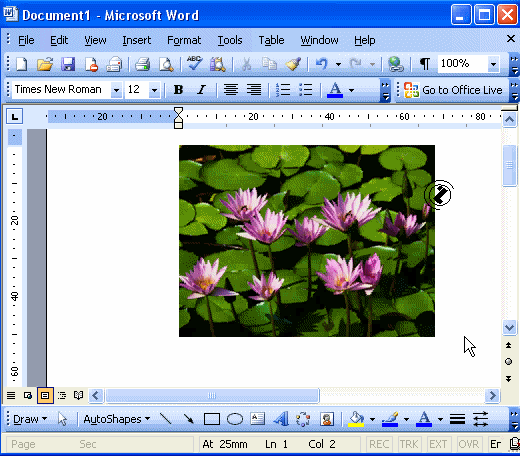This screenshot has height=456, width=520.
Task: Select the Format Painter brush icon
Action: pyautogui.click(x=293, y=64)
